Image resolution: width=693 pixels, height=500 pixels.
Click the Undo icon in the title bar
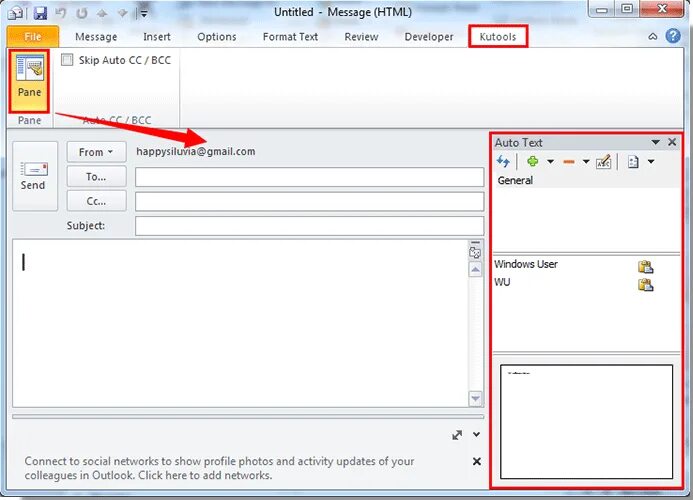tap(61, 13)
